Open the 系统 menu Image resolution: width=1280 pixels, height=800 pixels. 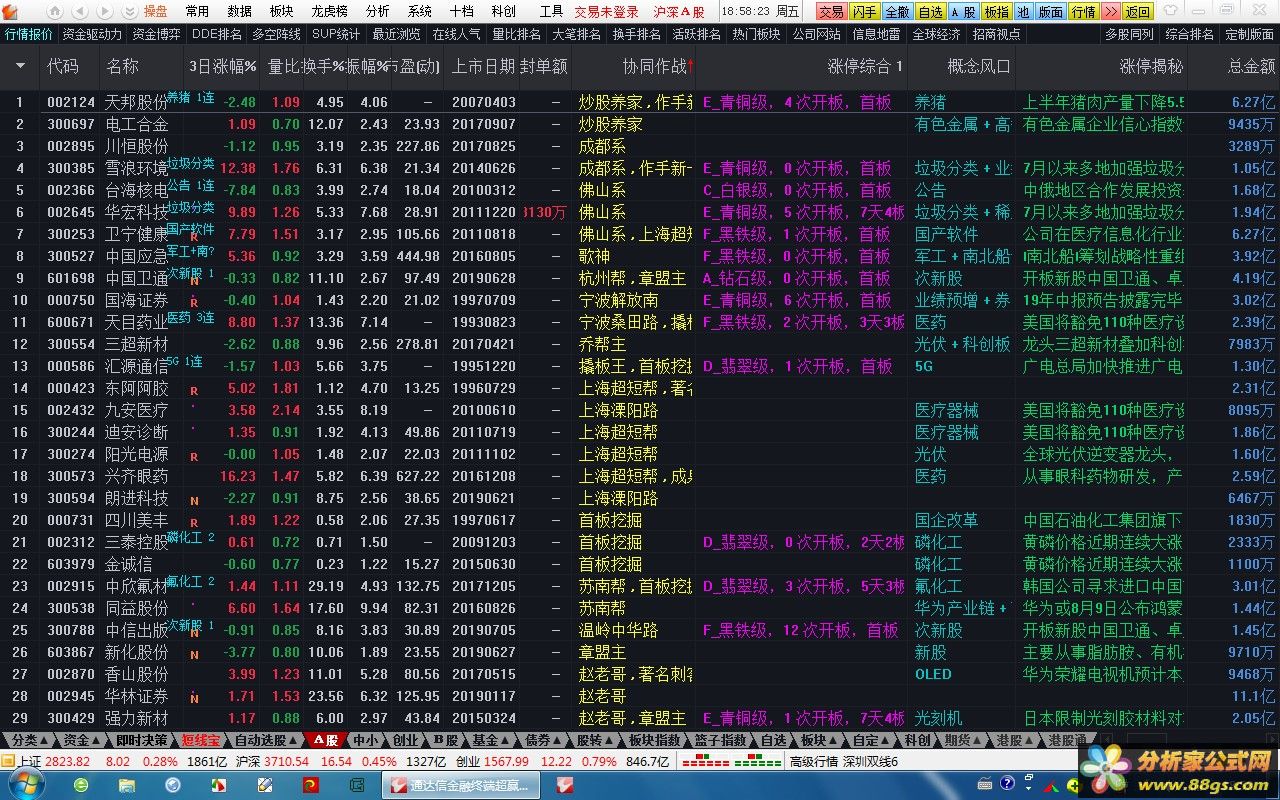click(420, 12)
